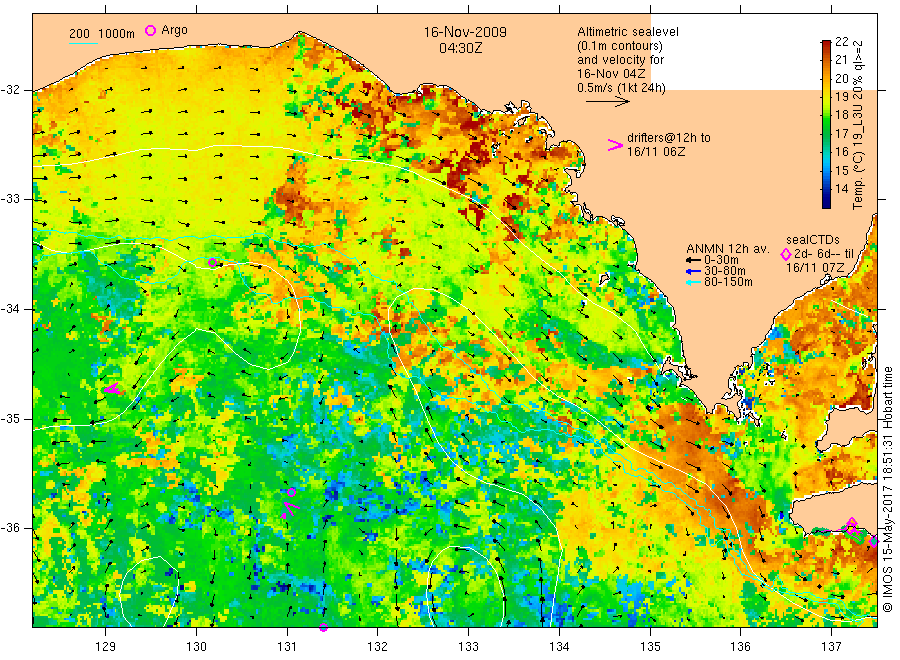The image size is (900, 660).
Task: Click the '(0.1m contours)' caption line
Action: [x=619, y=46]
